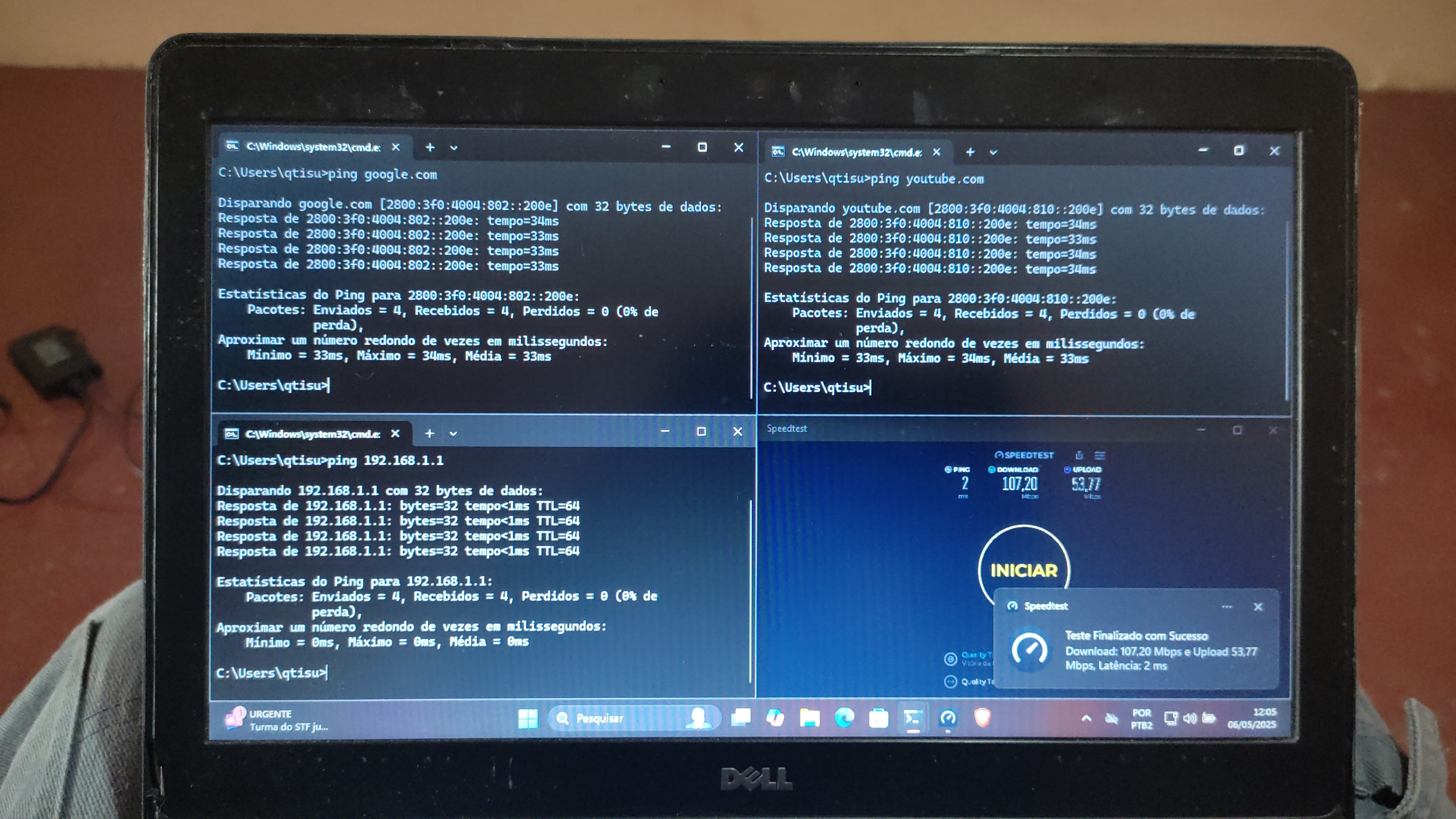Click the volume speaker tray icon
Viewport: 1456px width, 819px height.
pyautogui.click(x=1189, y=719)
